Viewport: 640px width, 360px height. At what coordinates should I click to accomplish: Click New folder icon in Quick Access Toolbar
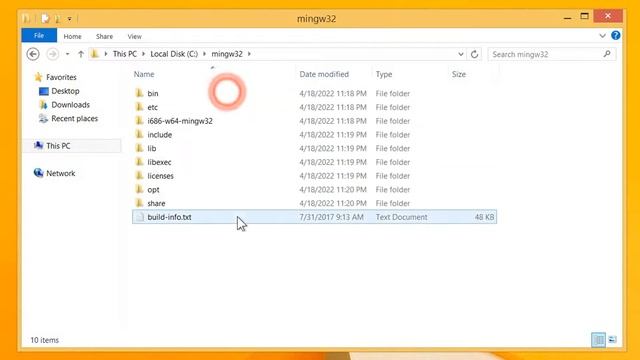coord(58,19)
